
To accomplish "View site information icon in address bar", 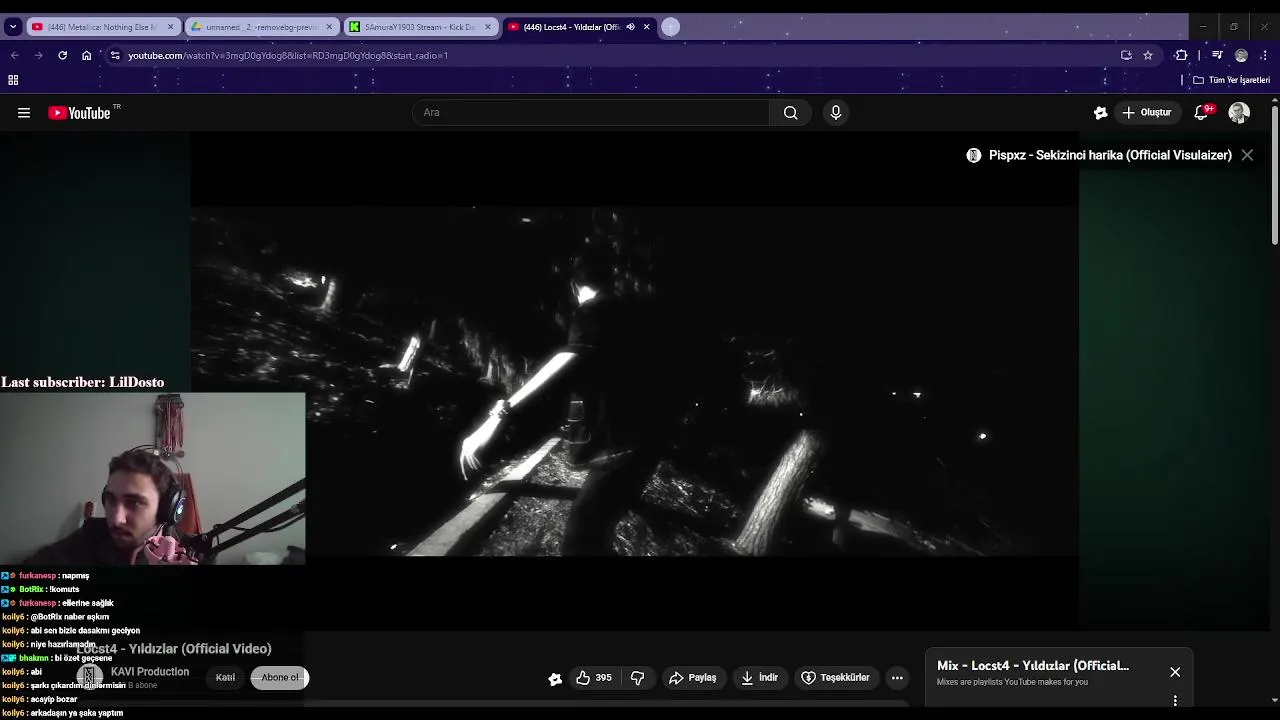I will (115, 55).
